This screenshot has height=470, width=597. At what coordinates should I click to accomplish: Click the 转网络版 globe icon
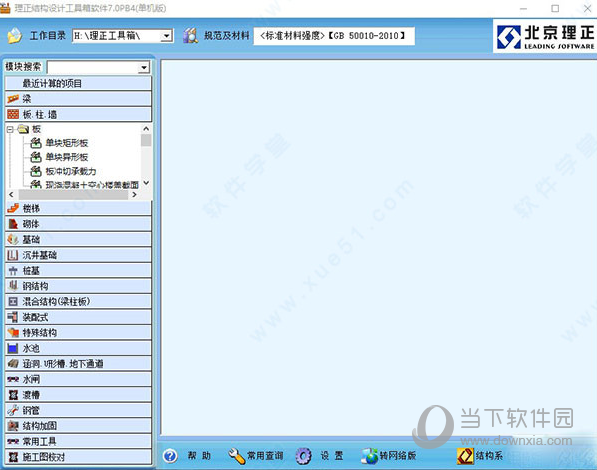369,456
